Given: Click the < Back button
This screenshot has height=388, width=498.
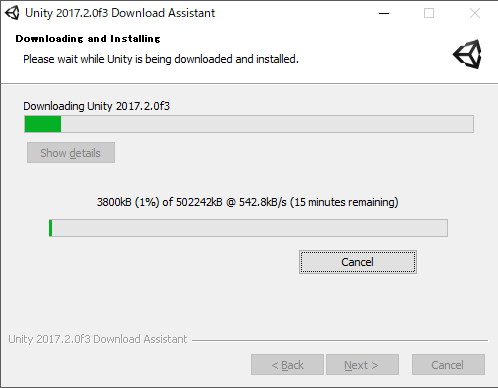Looking at the screenshot, I should pos(287,365).
